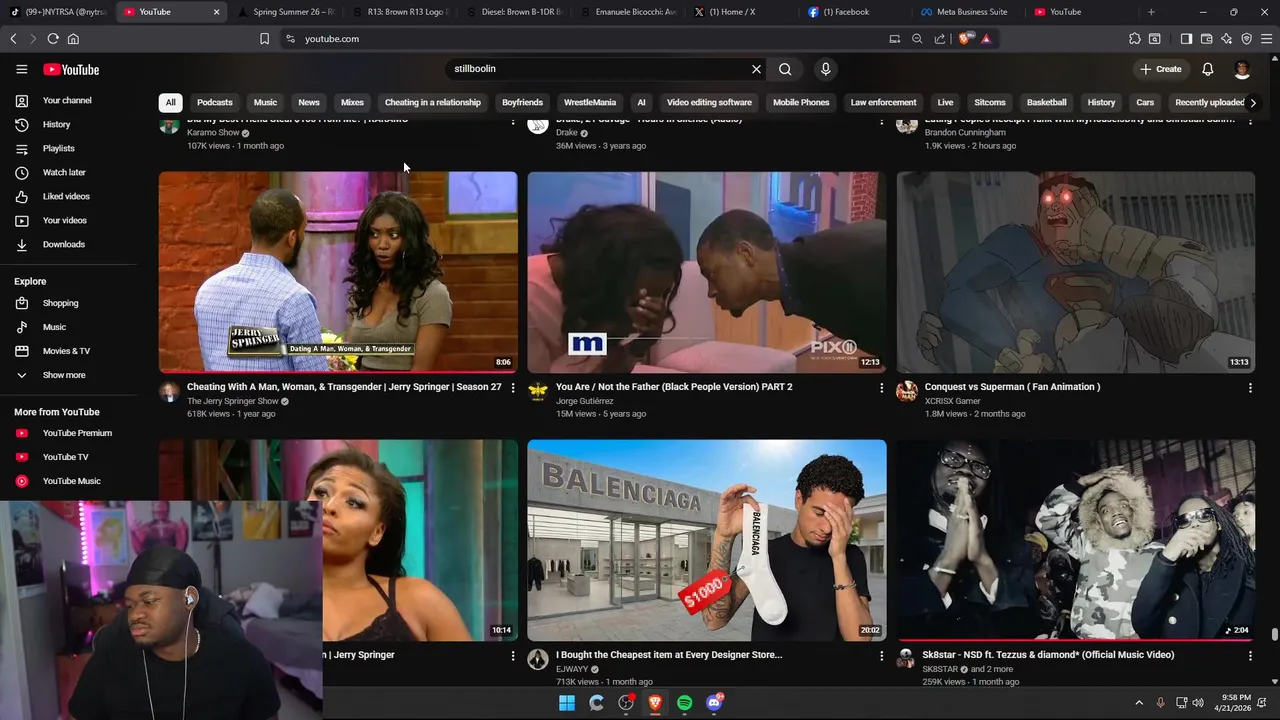
Task: Open the account avatar menu
Action: [1242, 69]
